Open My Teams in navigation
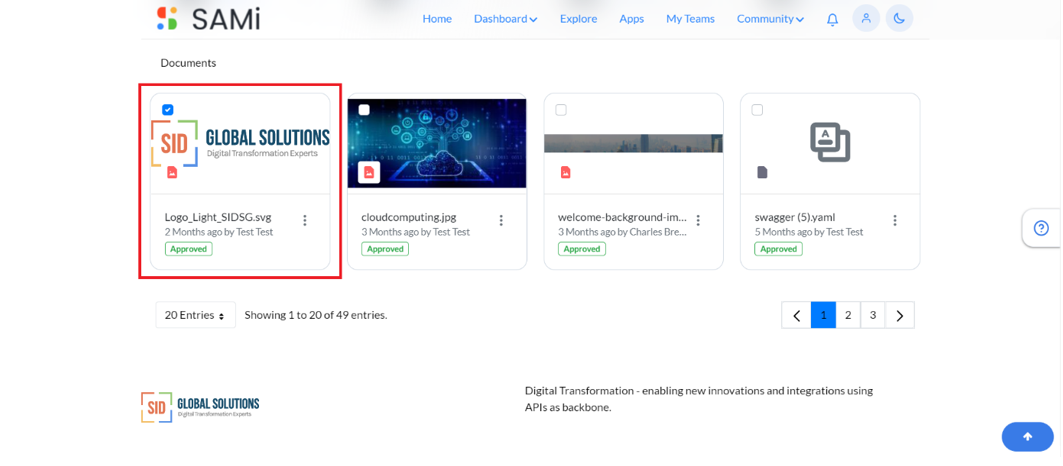The height and width of the screenshot is (466, 1063). [690, 19]
